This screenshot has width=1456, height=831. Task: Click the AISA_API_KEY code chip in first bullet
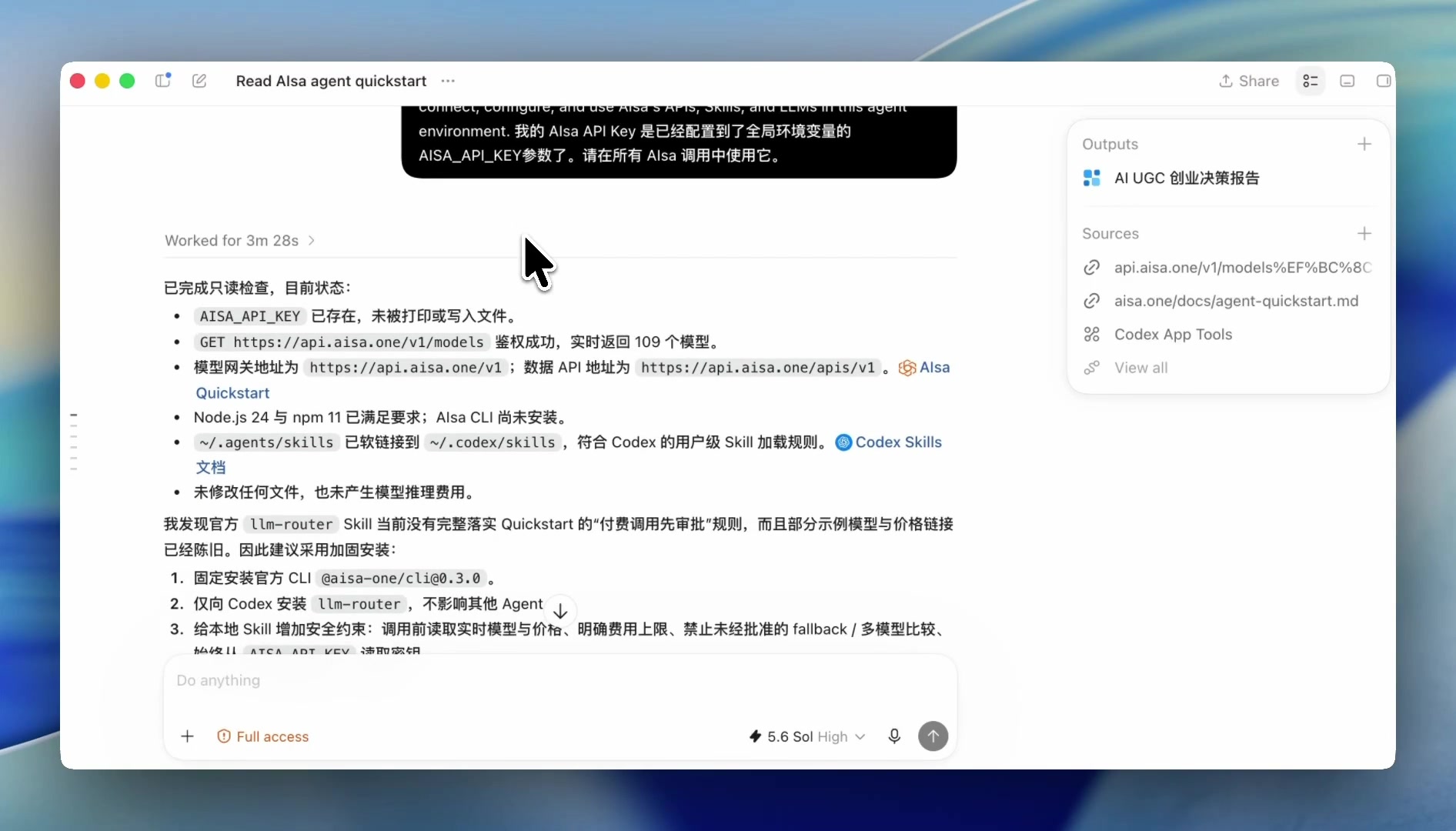pos(250,316)
